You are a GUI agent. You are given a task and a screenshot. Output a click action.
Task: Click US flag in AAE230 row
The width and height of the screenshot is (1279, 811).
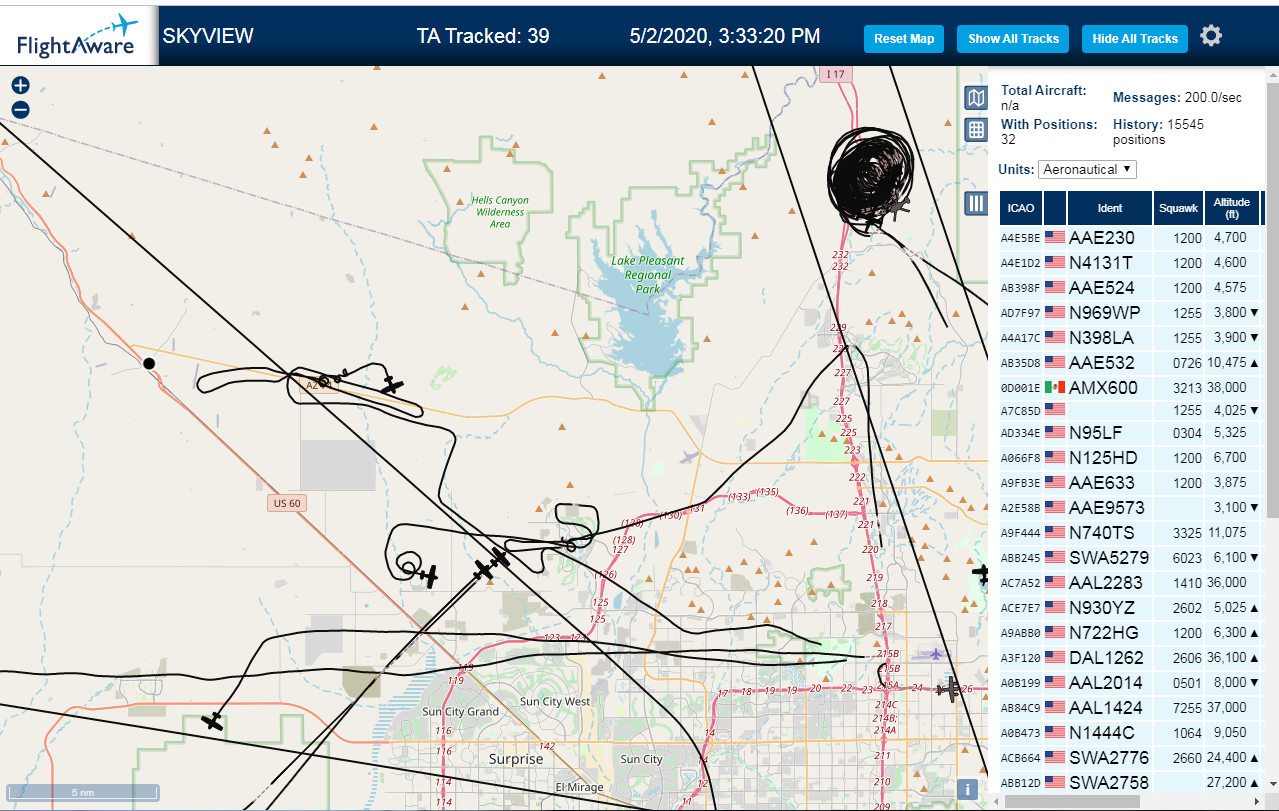click(x=1054, y=238)
